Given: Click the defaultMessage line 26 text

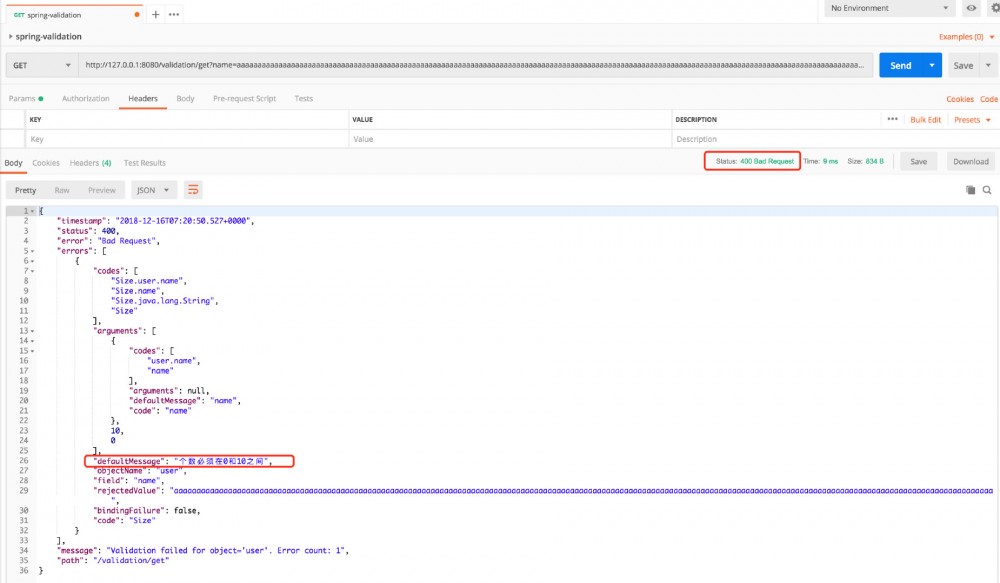Looking at the screenshot, I should (x=182, y=461).
